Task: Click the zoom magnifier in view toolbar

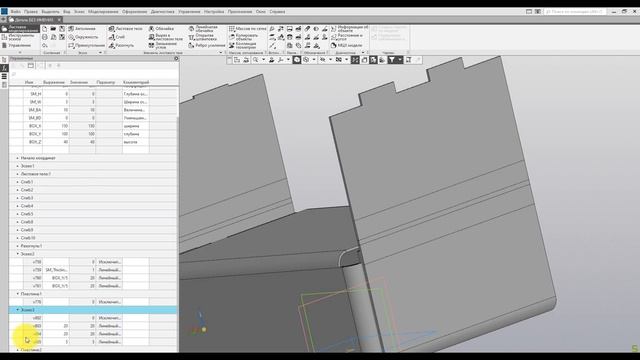Action: click(256, 60)
